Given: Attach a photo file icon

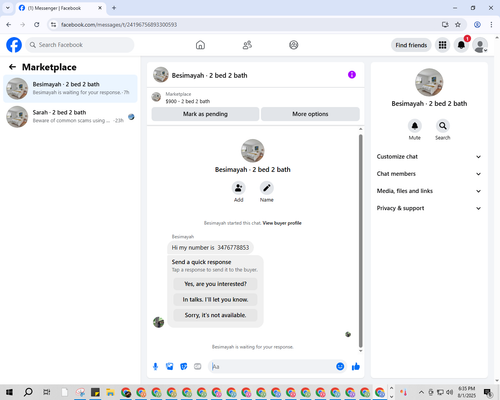Looking at the screenshot, I should click(x=170, y=367).
